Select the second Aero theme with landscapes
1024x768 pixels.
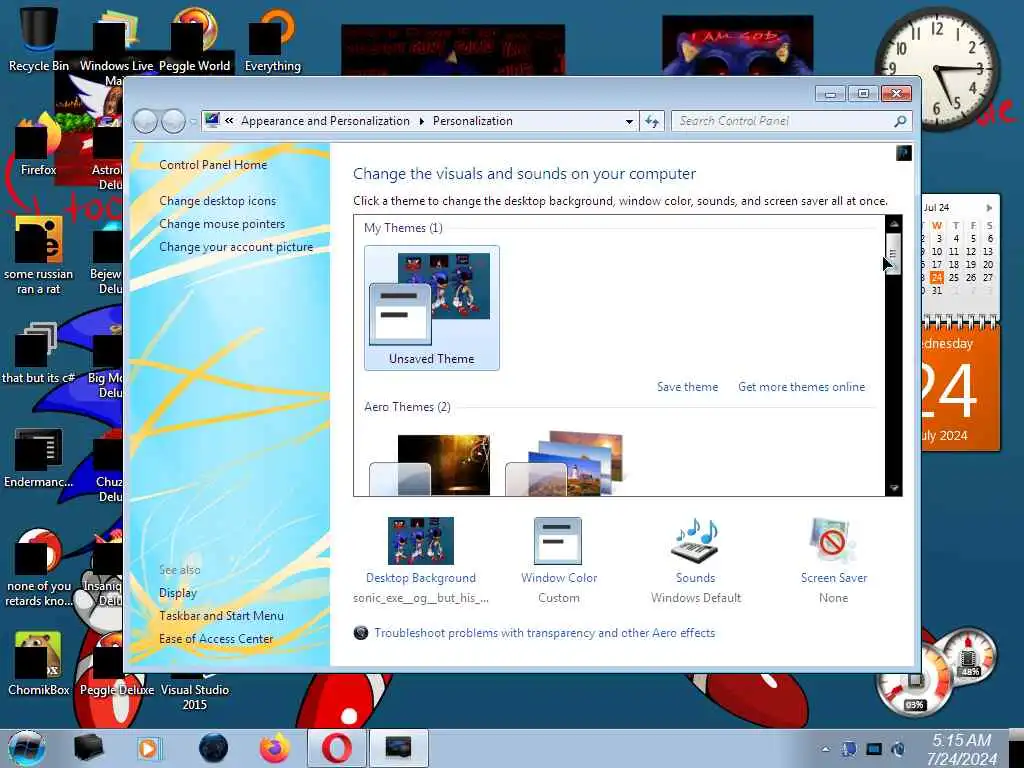pyautogui.click(x=566, y=463)
